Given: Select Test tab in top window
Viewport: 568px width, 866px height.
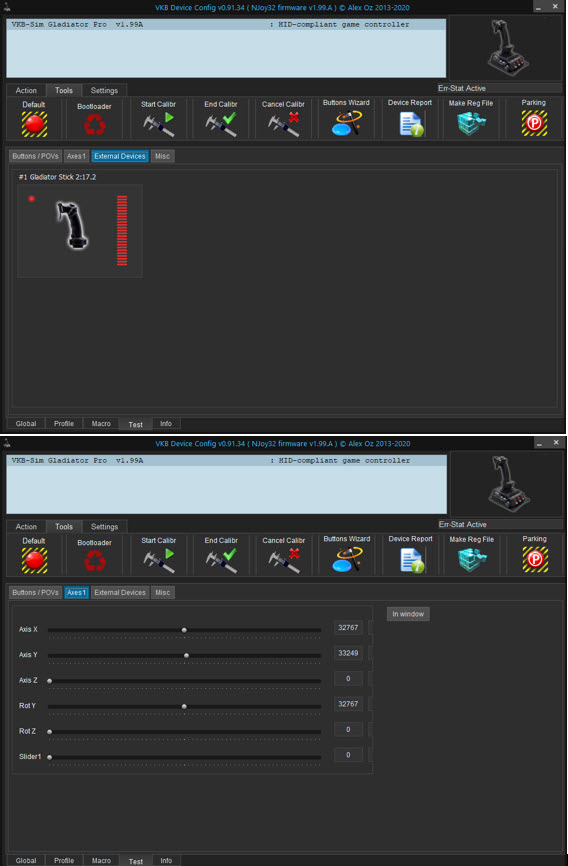Looking at the screenshot, I should point(135,424).
